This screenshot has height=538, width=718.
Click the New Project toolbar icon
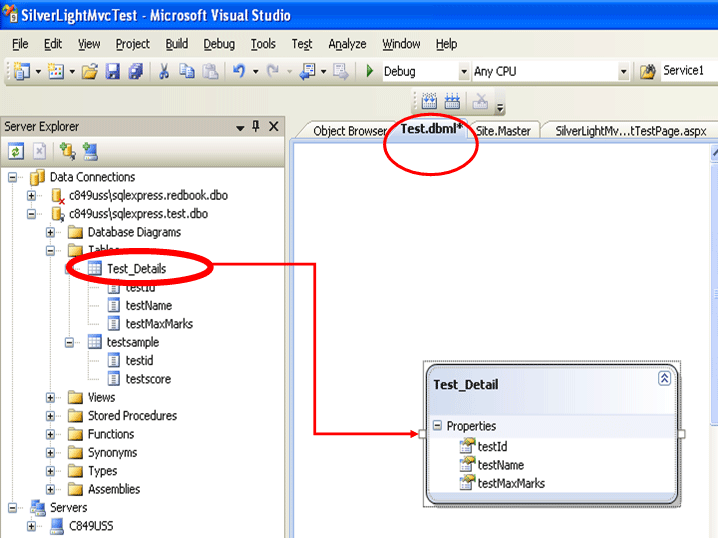(22, 71)
